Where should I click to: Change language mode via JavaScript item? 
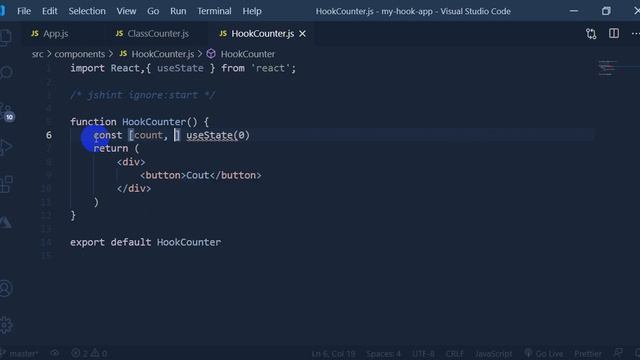click(x=493, y=353)
